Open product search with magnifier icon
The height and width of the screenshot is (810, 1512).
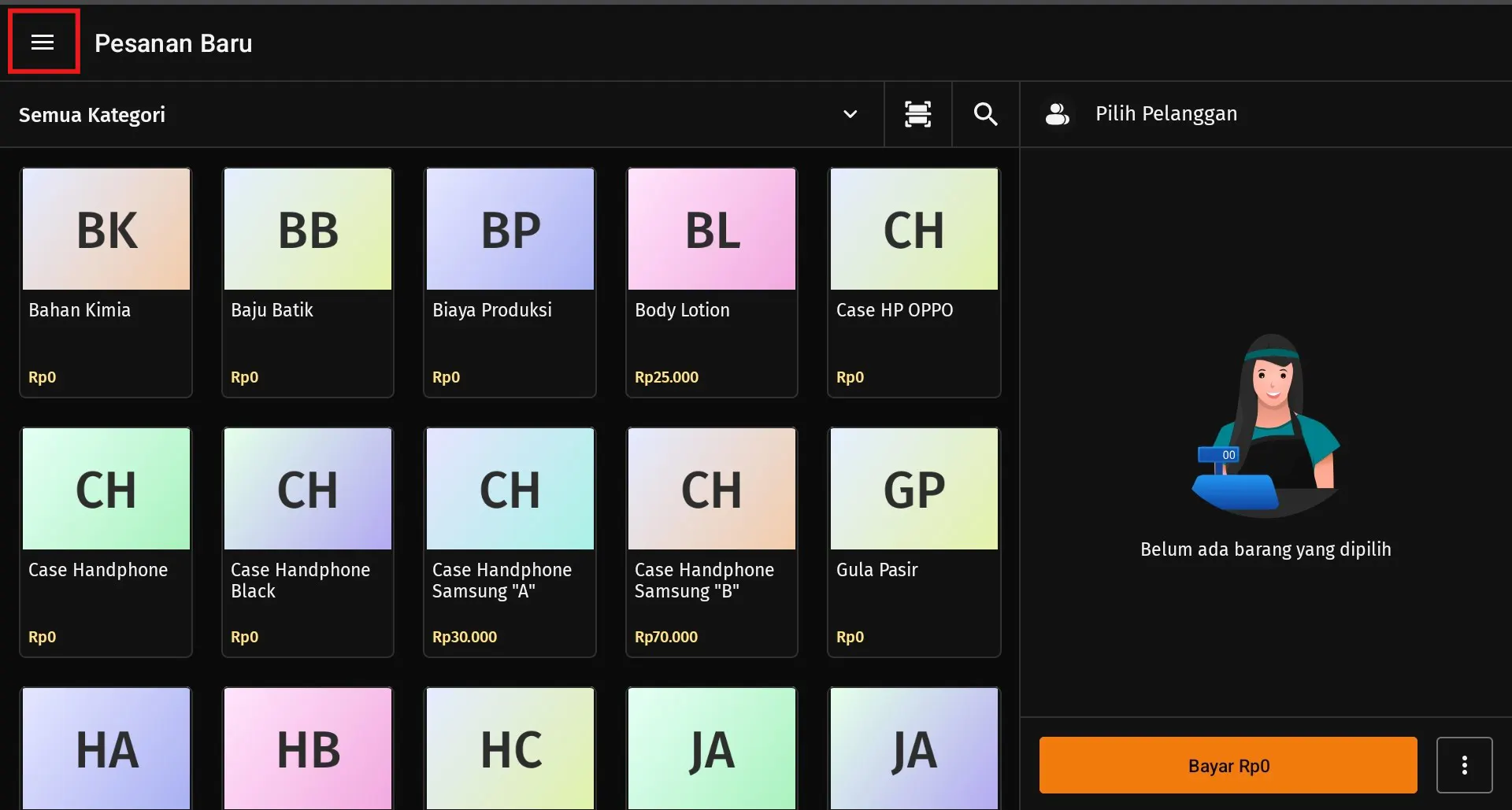click(x=985, y=114)
